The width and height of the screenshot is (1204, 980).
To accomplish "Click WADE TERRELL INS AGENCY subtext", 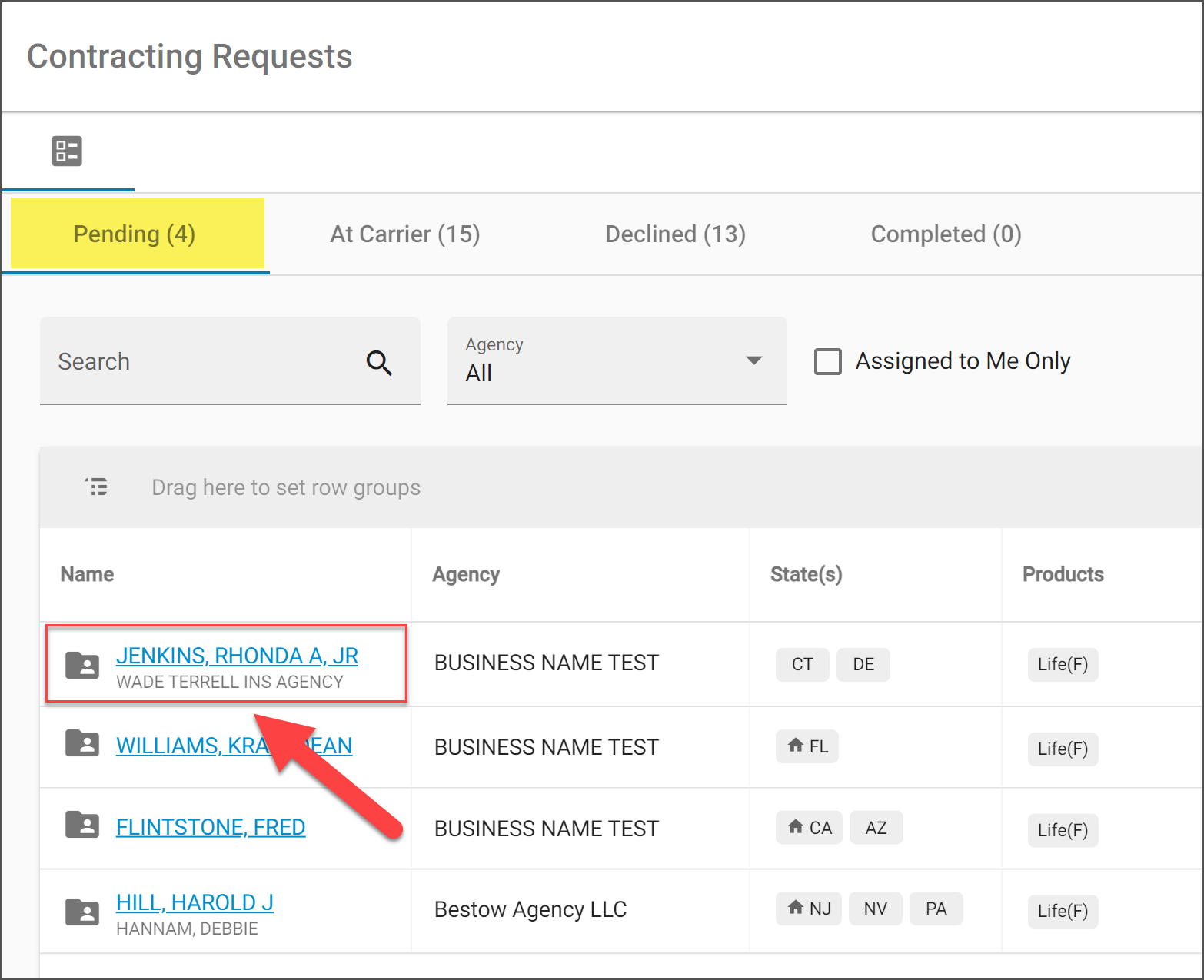I will pos(230,682).
